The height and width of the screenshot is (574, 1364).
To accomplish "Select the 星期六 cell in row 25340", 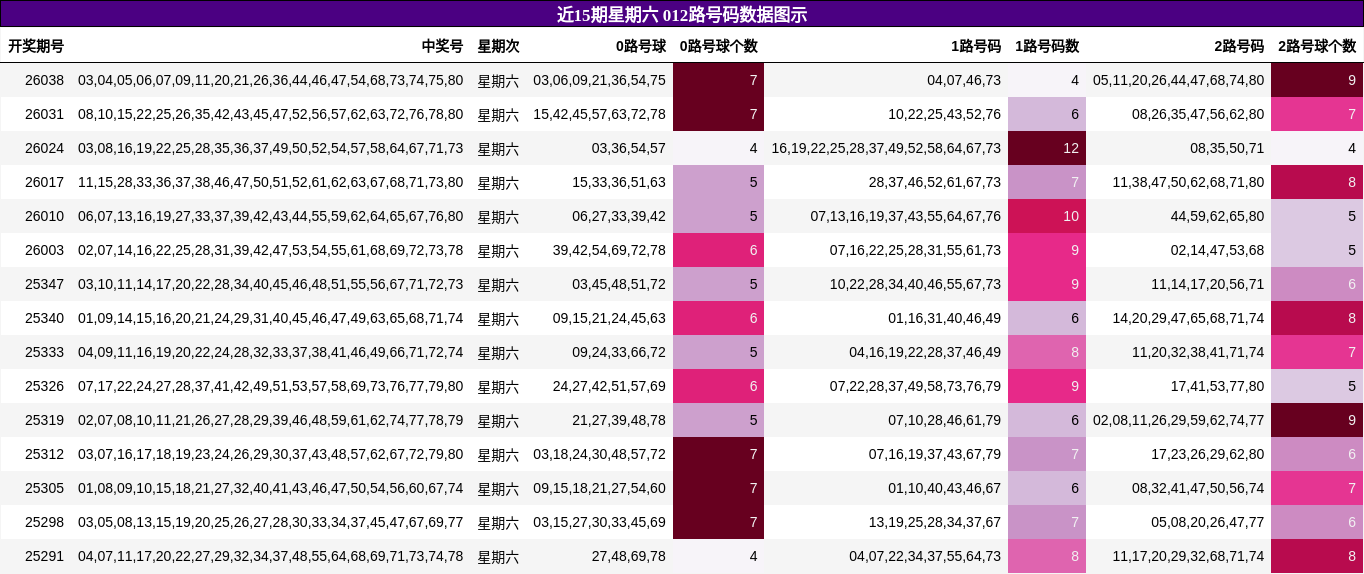I will click(x=498, y=318).
